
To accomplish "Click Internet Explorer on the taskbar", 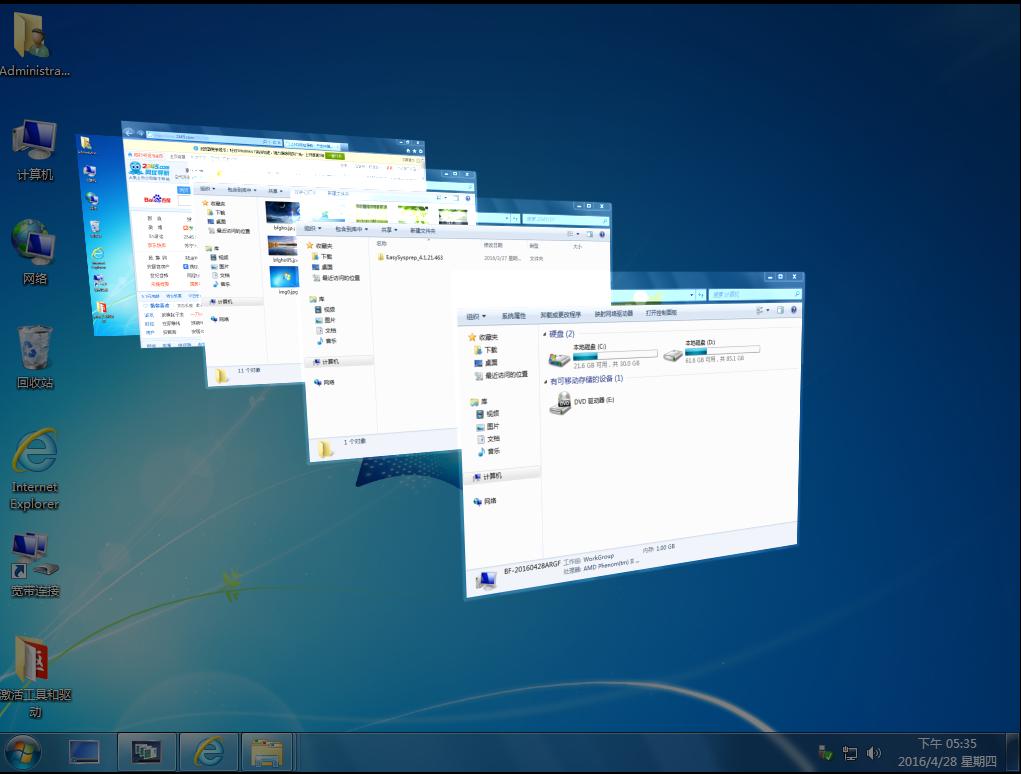I will click(209, 753).
